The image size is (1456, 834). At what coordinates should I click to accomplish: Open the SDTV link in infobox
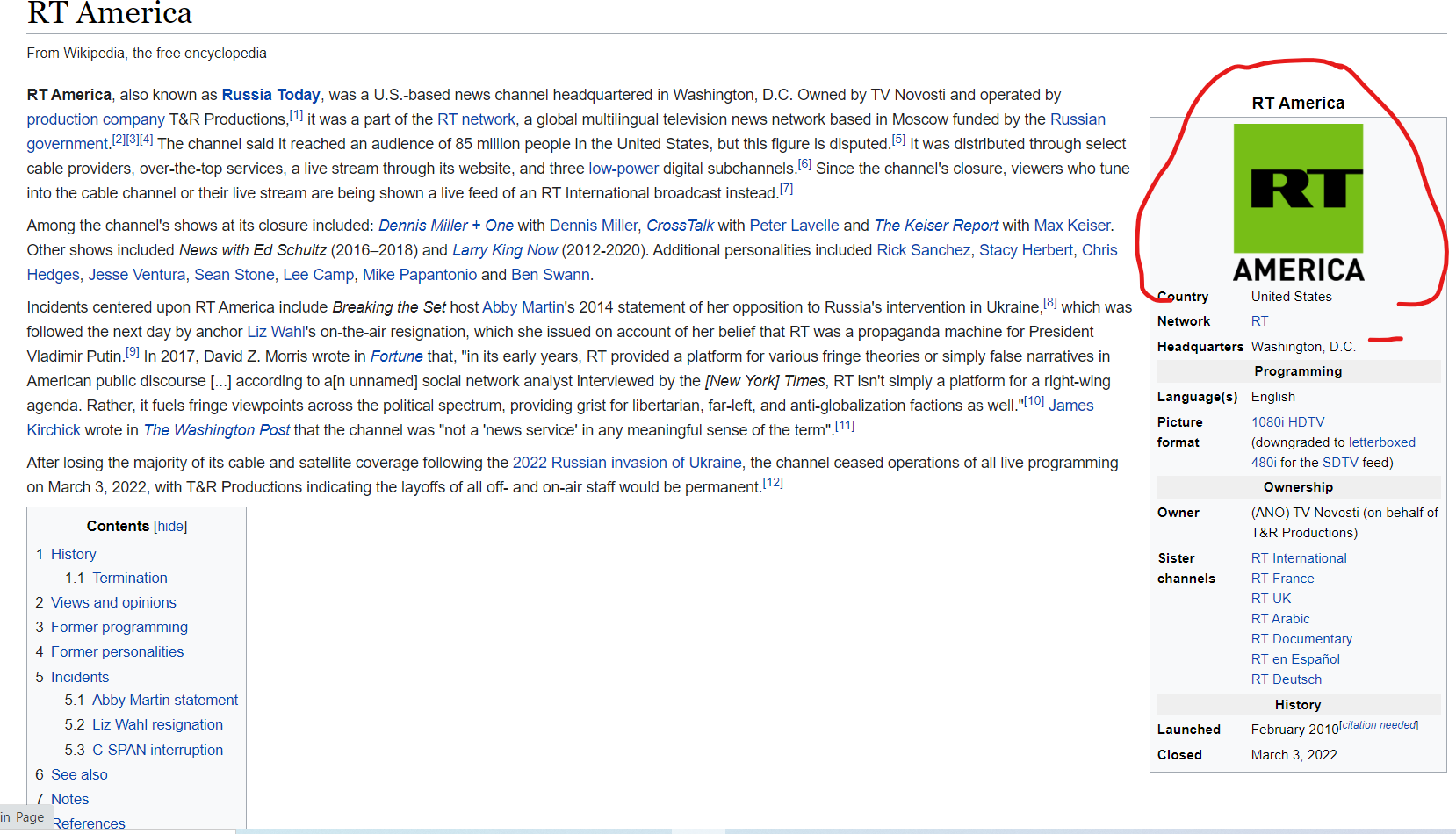pyautogui.click(x=1340, y=463)
